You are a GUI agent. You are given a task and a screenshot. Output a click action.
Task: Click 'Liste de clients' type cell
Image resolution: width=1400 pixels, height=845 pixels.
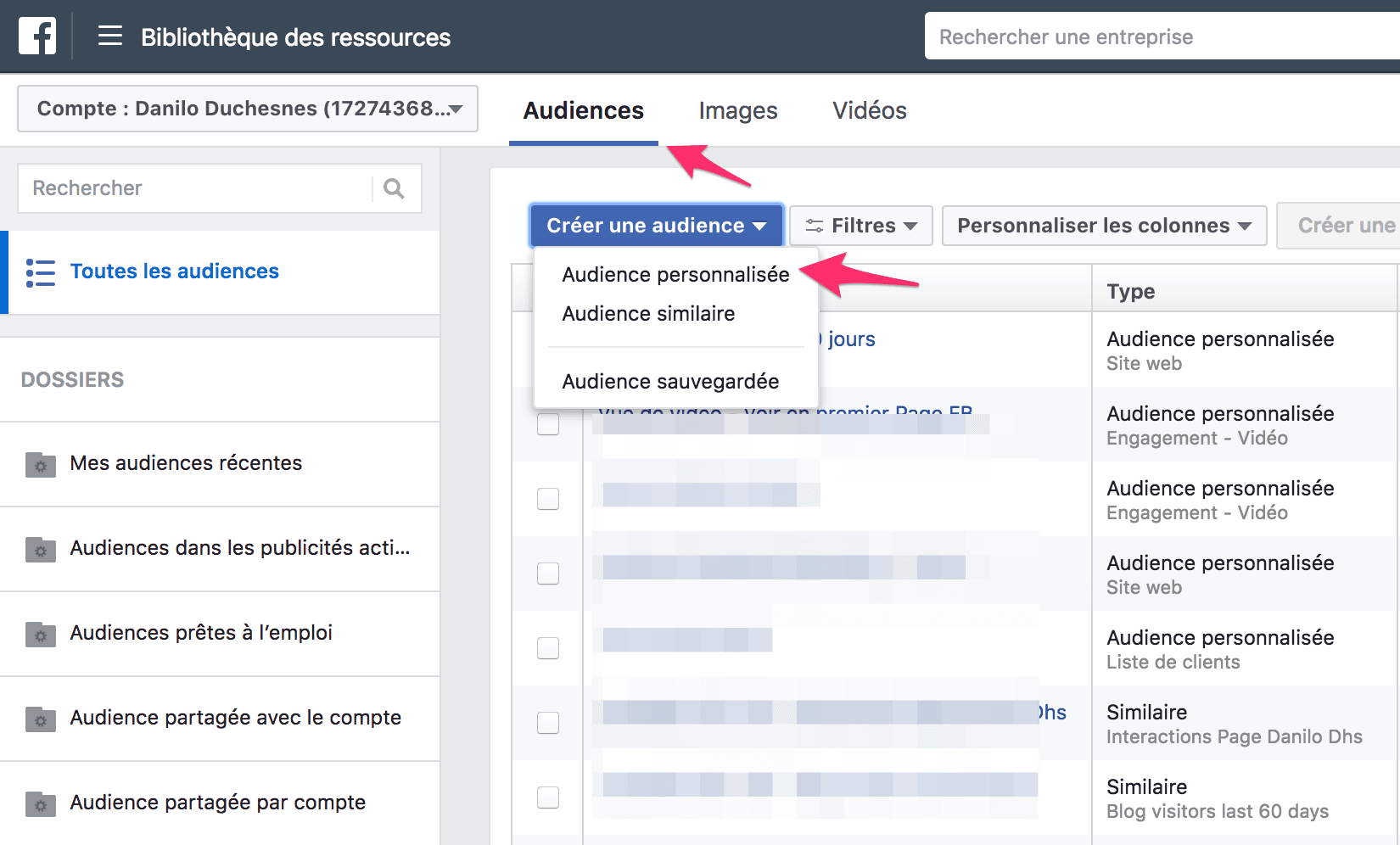click(1173, 662)
